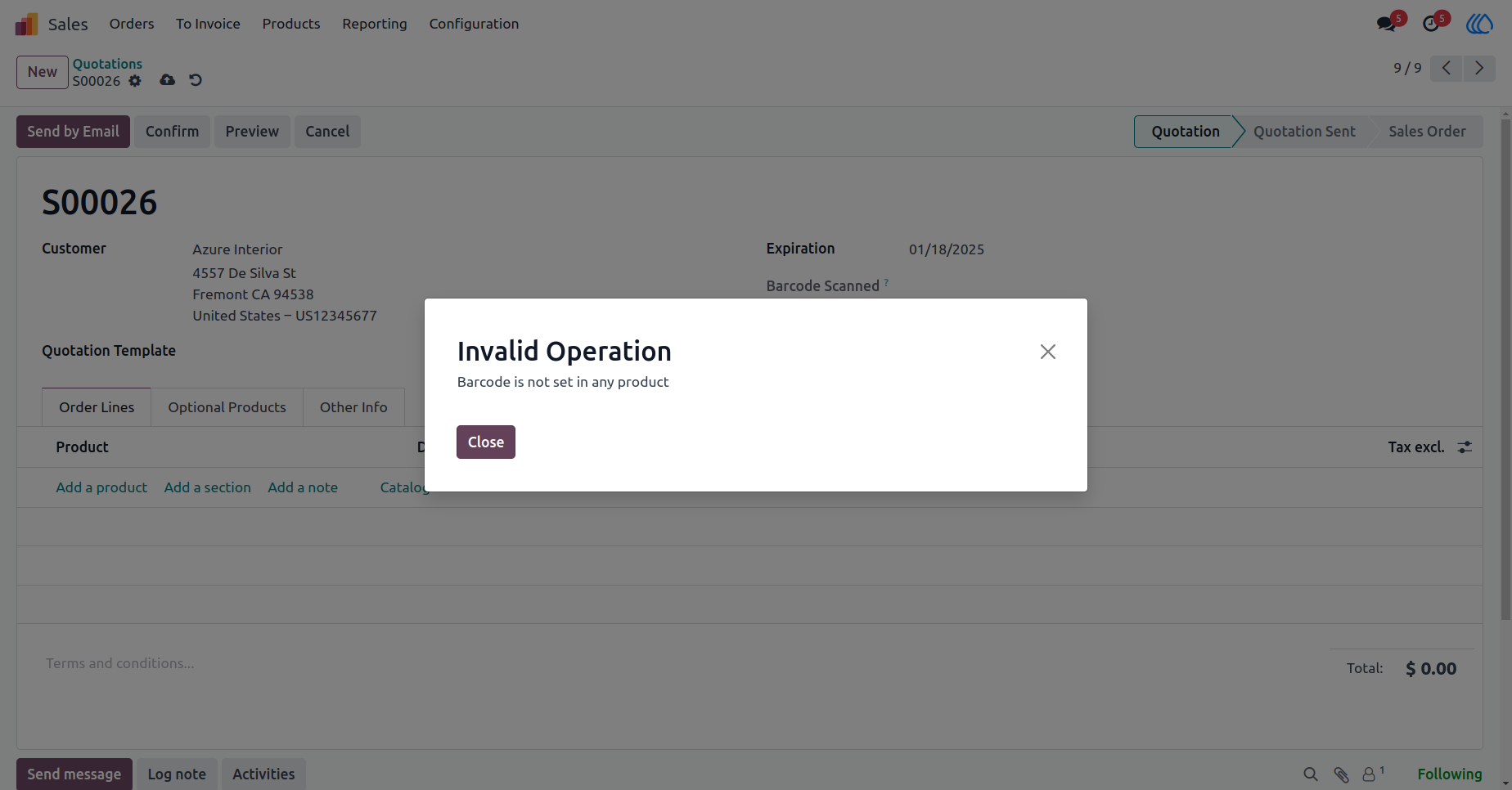1512x790 pixels.
Task: Click Send by Email button
Action: click(73, 132)
